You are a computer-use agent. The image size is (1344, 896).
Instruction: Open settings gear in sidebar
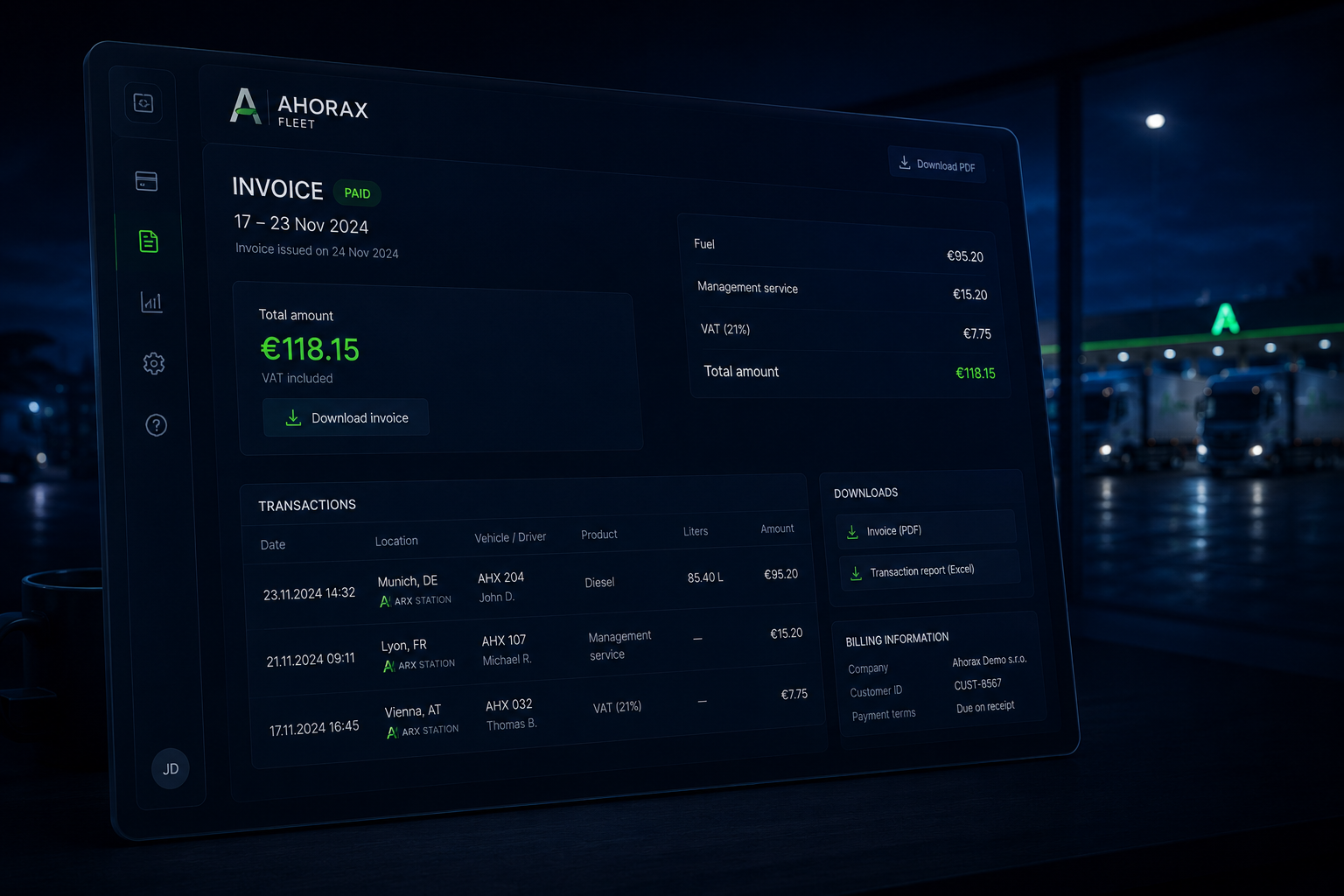click(154, 363)
